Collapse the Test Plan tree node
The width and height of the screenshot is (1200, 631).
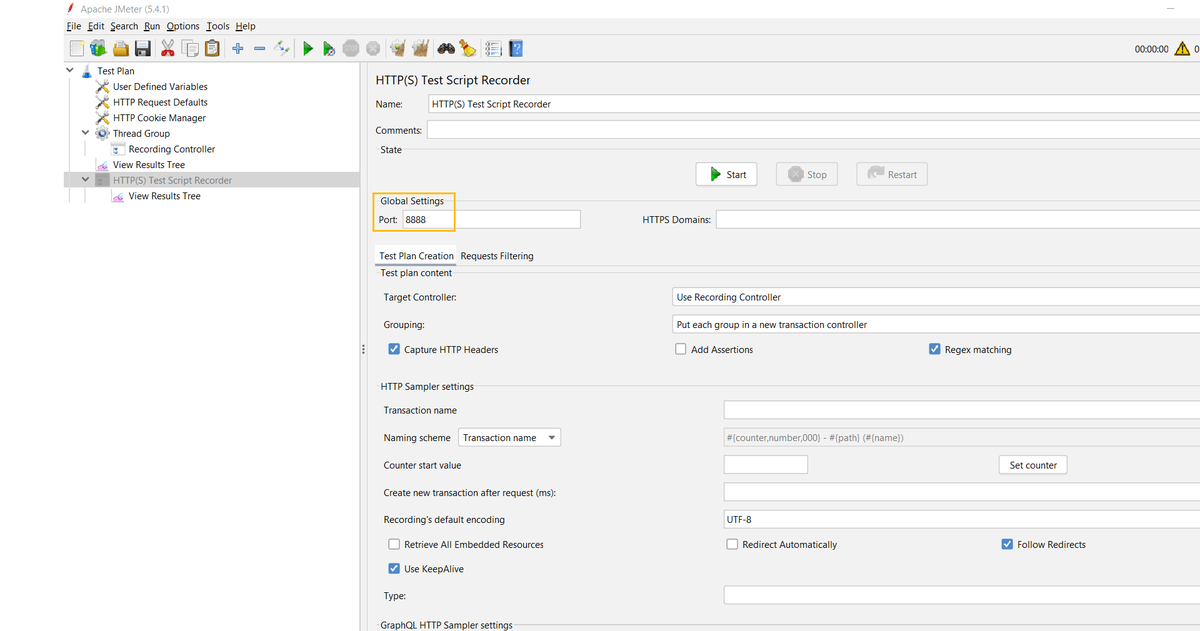(x=70, y=71)
